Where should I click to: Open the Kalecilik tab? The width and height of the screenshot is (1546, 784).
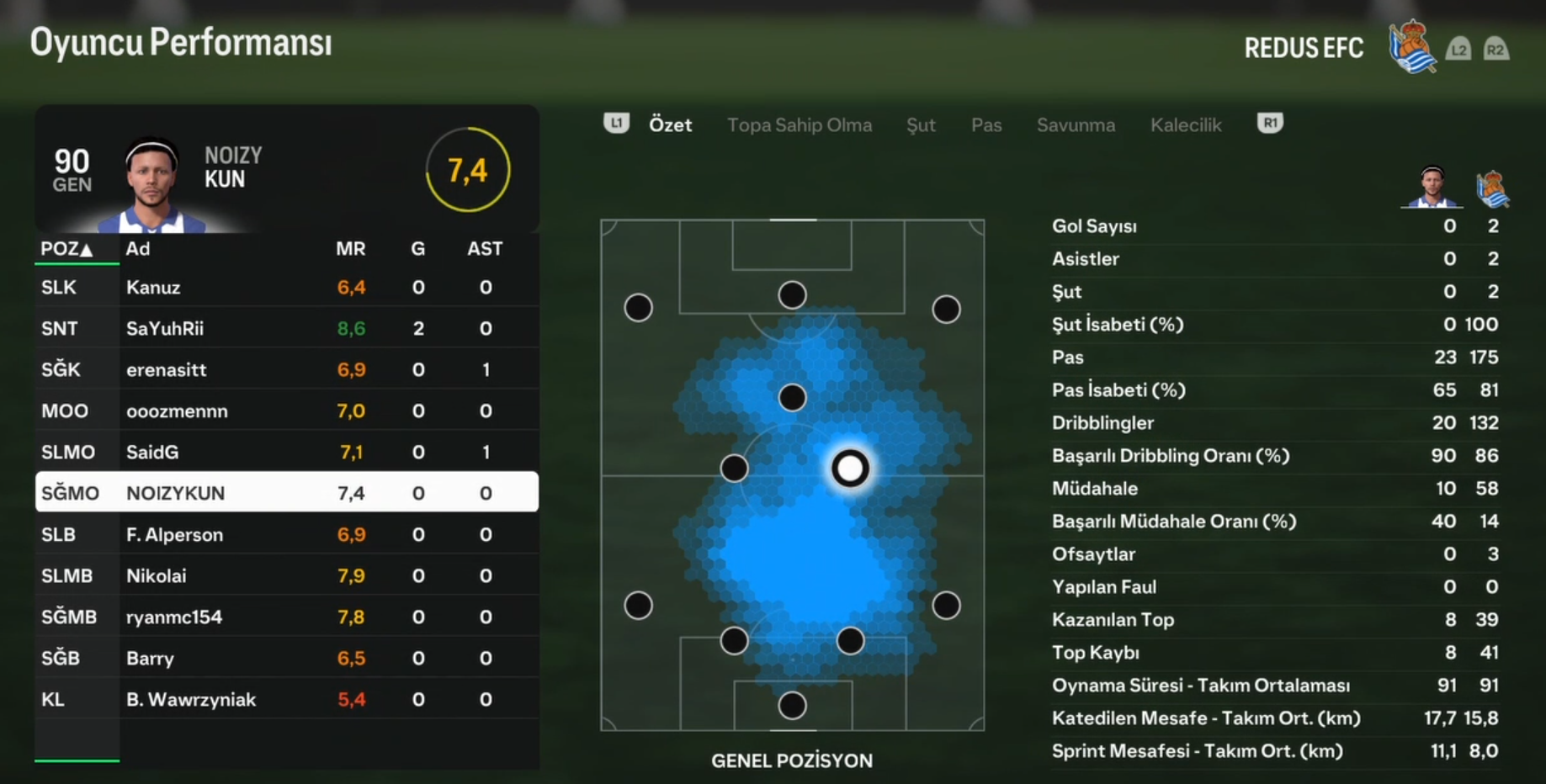1186,125
